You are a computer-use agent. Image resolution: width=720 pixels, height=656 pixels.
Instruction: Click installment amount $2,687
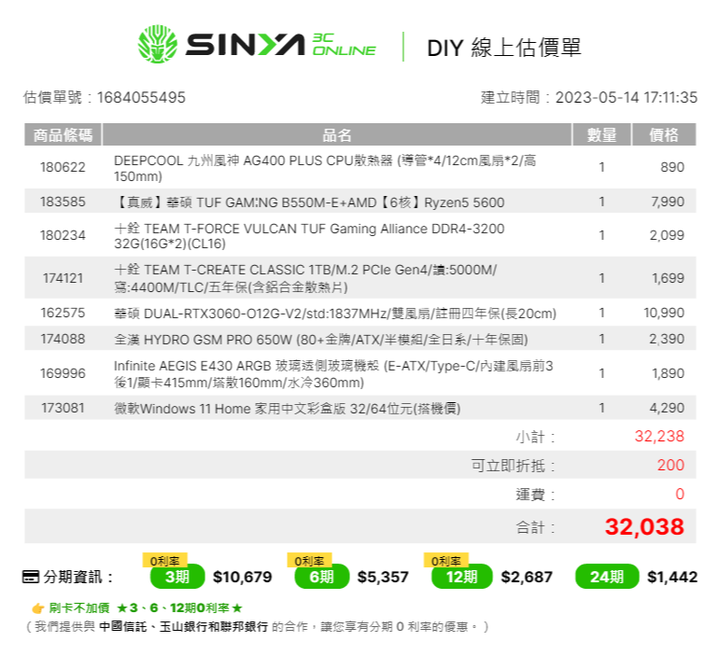coord(527,577)
